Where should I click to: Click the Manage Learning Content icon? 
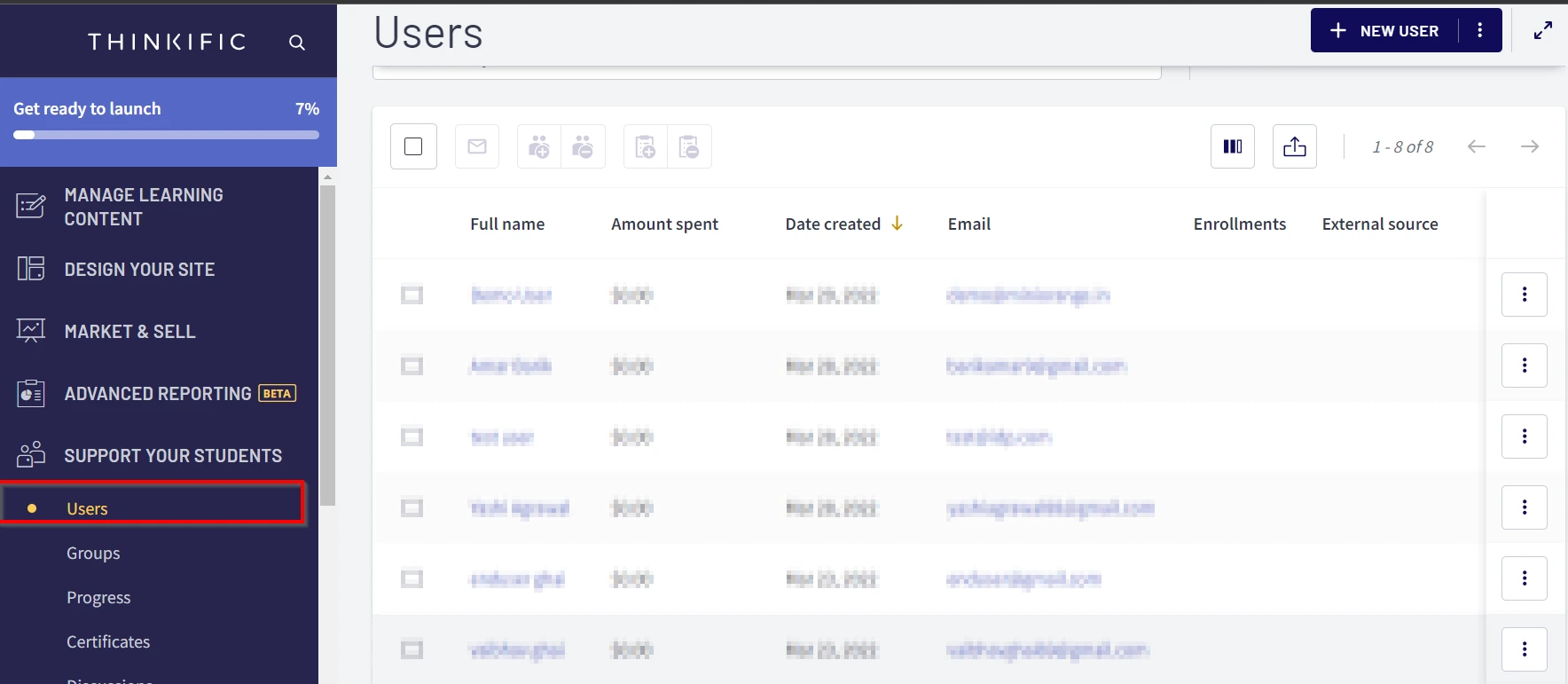[31, 206]
